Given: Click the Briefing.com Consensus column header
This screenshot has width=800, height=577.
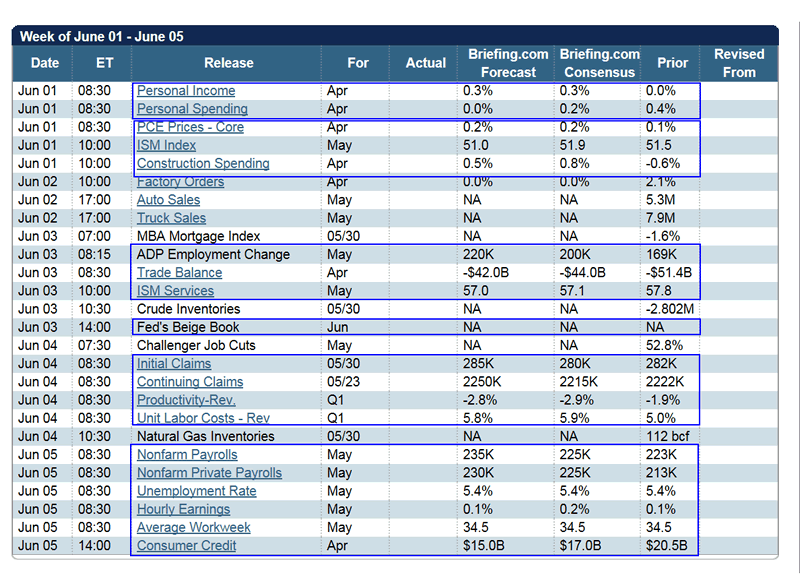Looking at the screenshot, I should 599,63.
